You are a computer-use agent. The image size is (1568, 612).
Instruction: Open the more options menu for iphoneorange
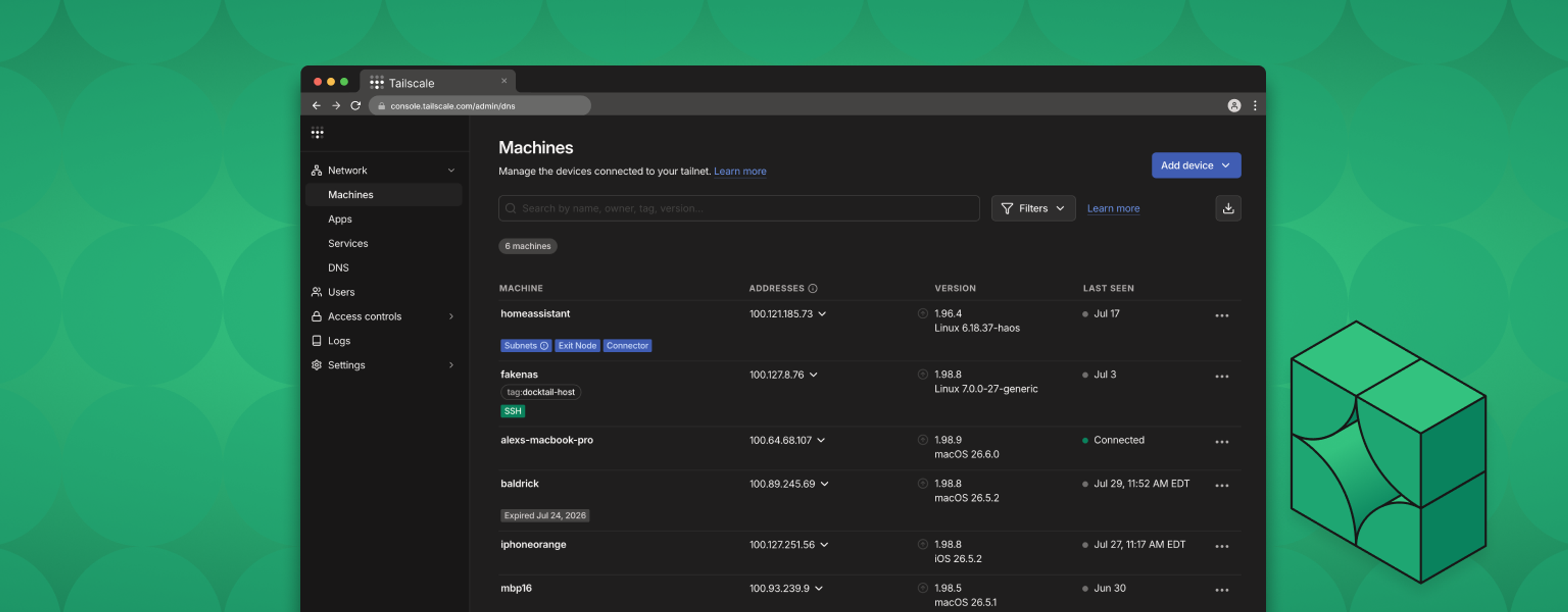(x=1222, y=547)
